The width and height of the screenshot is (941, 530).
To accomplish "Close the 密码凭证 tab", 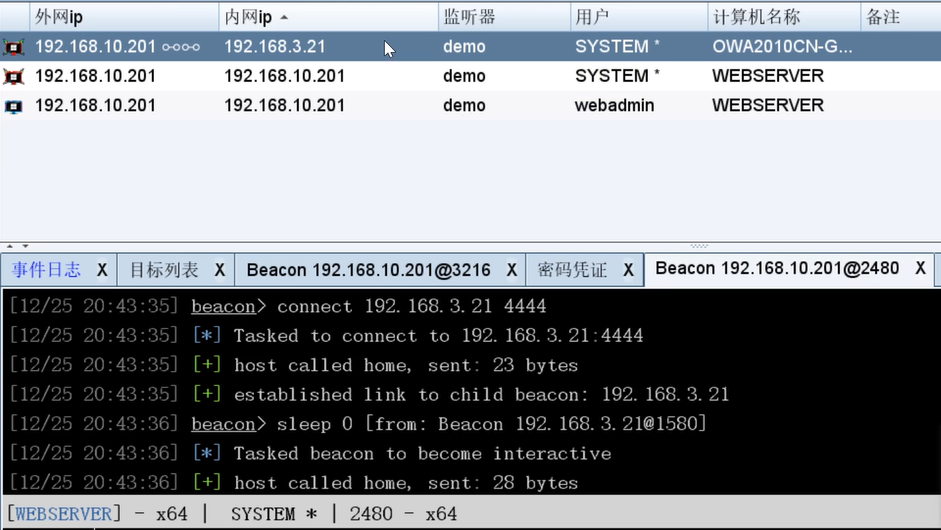I will 628,270.
